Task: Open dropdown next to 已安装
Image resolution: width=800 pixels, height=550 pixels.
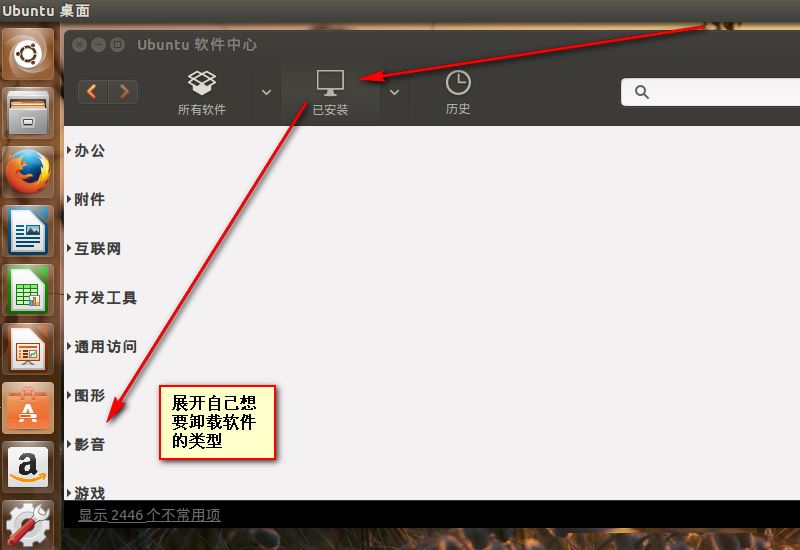Action: point(394,92)
